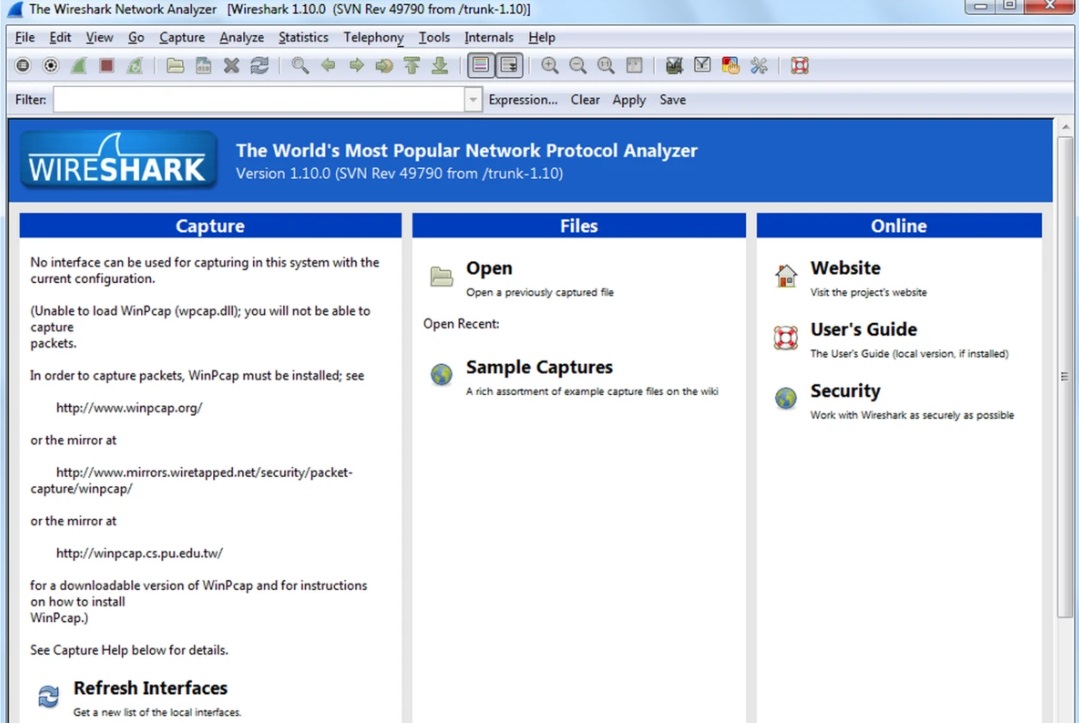Click the Open capture file toolbar icon
This screenshot has height=723, width=1079.
175,66
